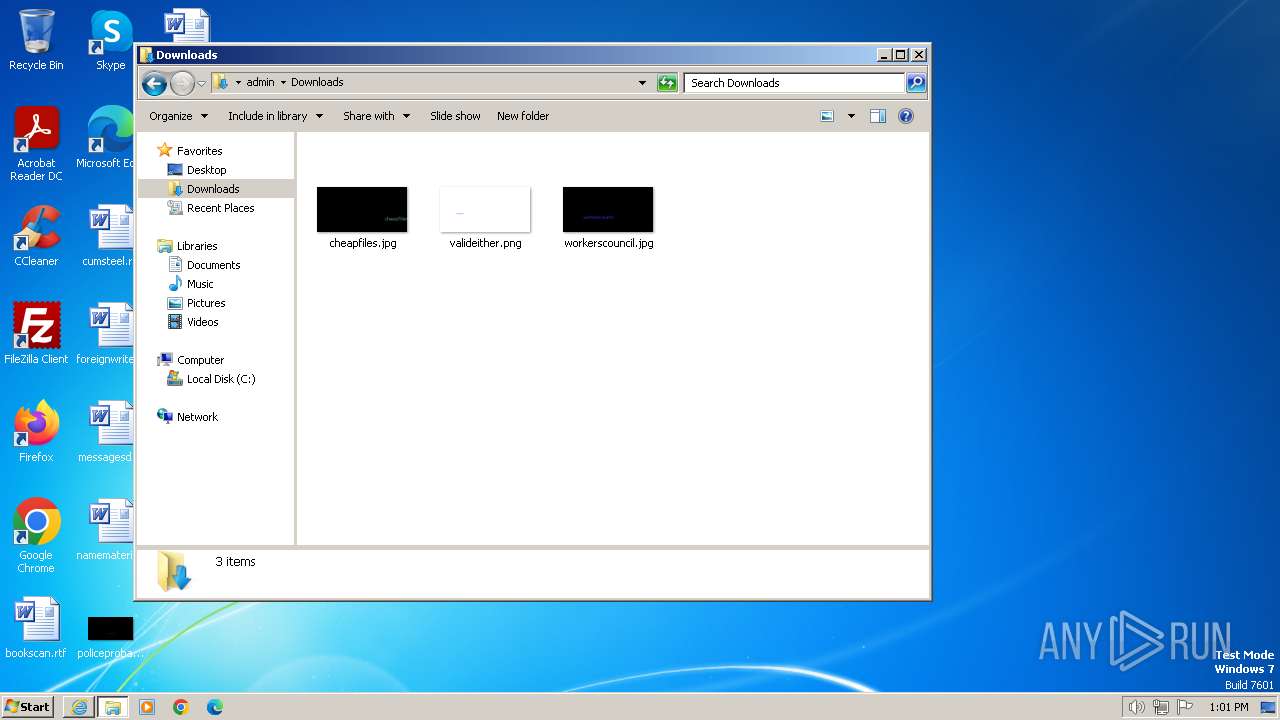1280x720 pixels.
Task: Create a New folder
Action: point(523,116)
